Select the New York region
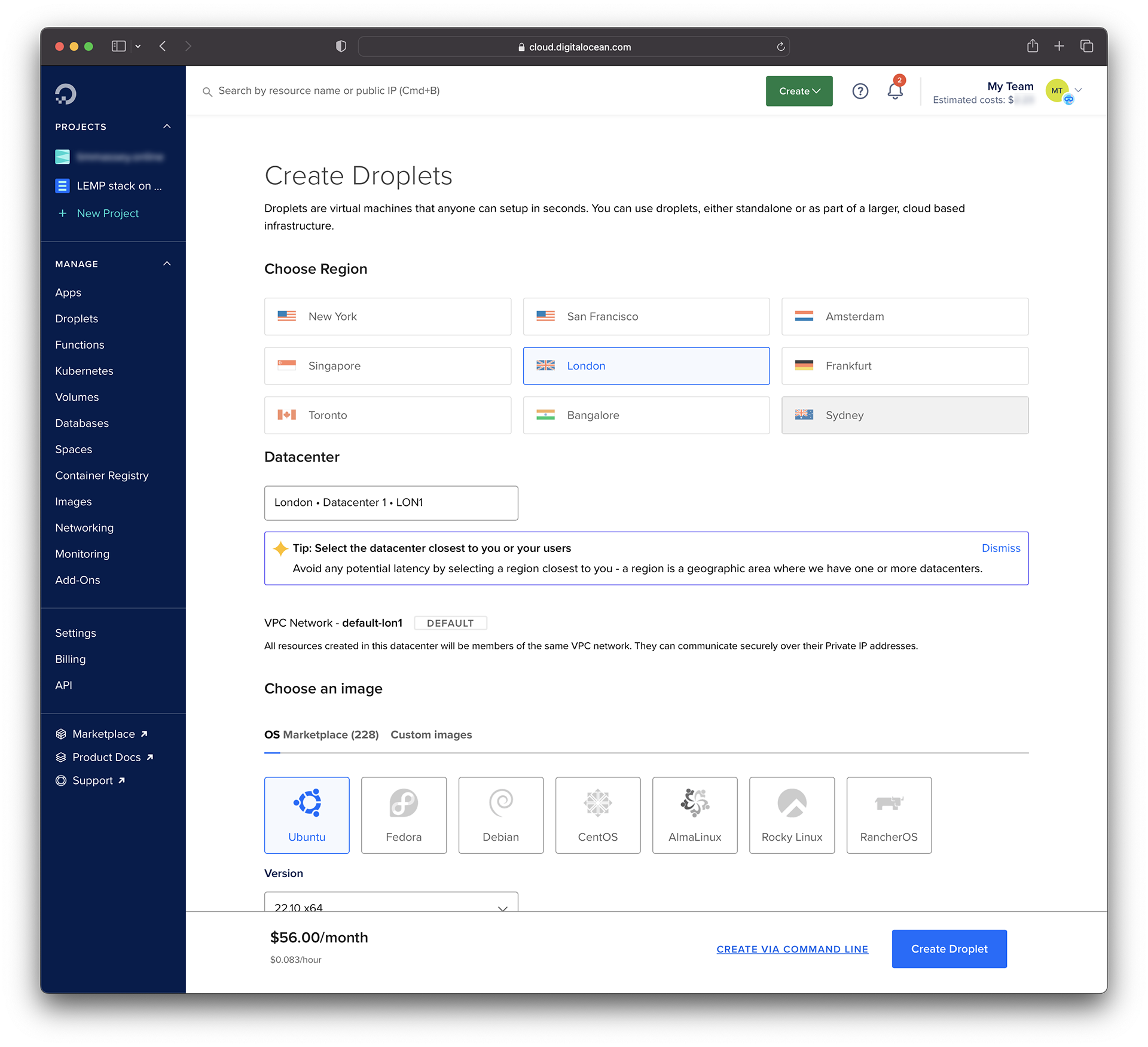 point(387,316)
